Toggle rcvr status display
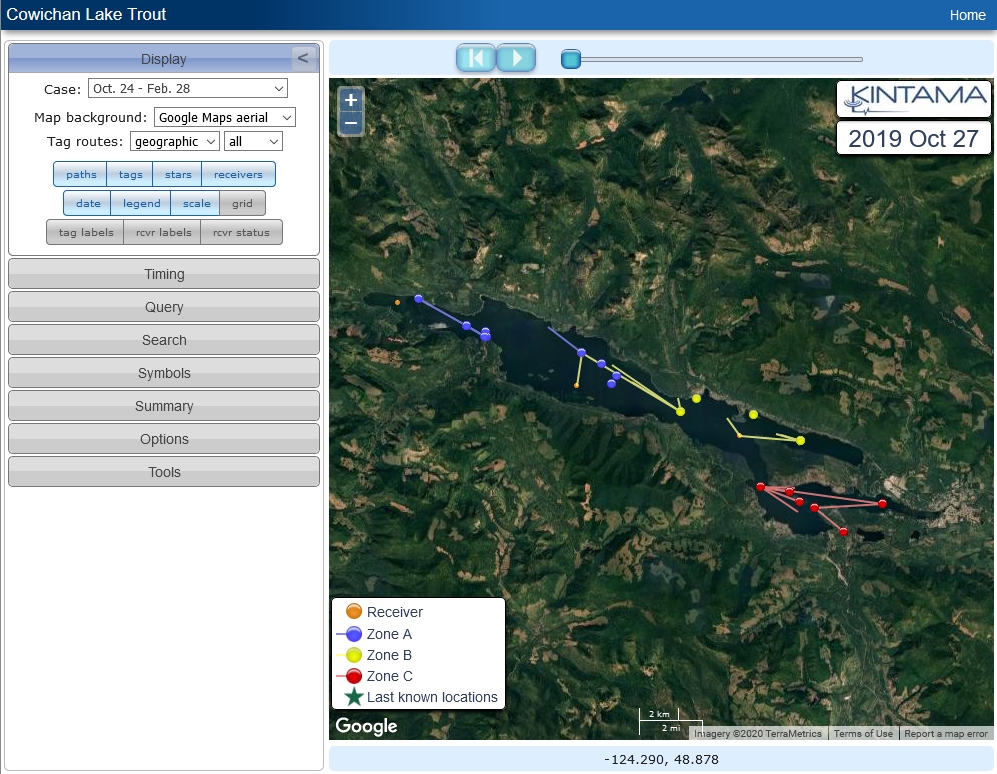 [x=241, y=233]
